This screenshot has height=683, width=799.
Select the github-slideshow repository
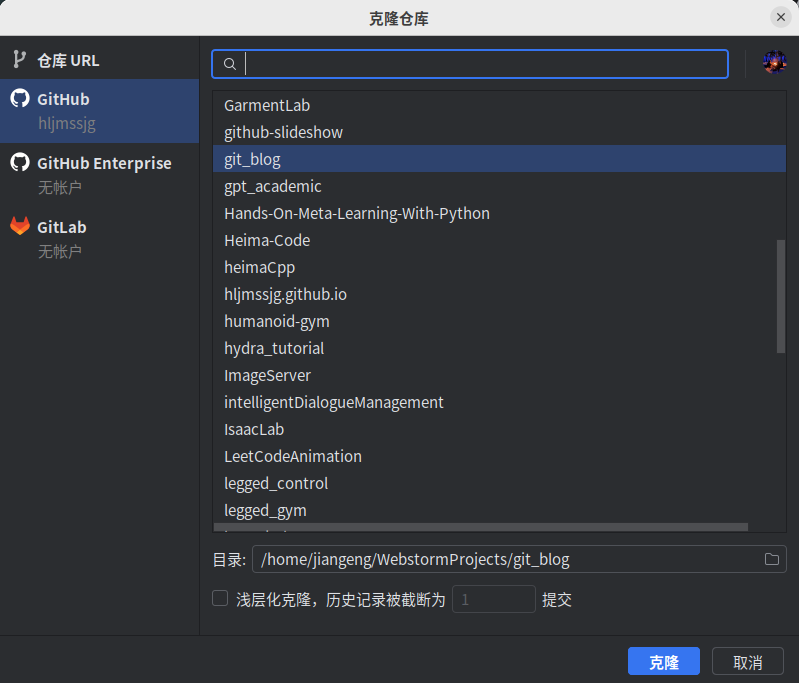[x=499, y=132]
